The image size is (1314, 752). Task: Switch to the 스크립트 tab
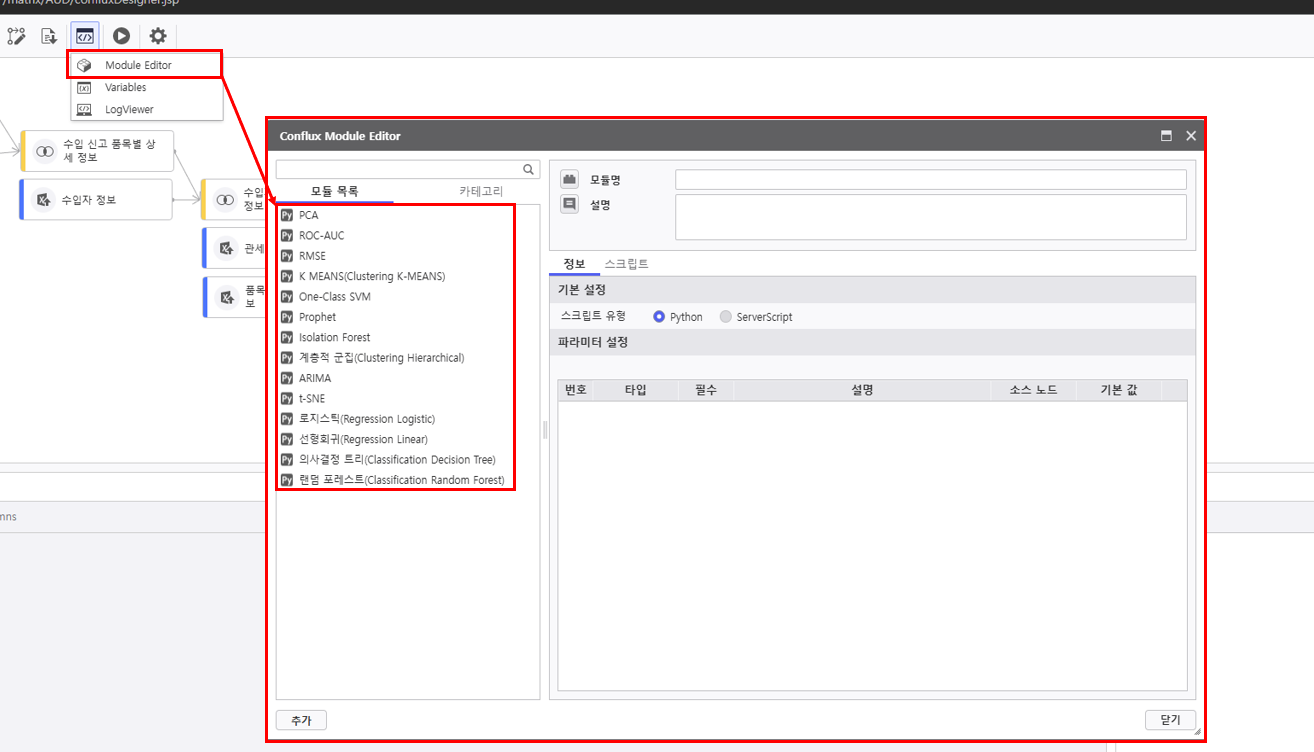(626, 264)
